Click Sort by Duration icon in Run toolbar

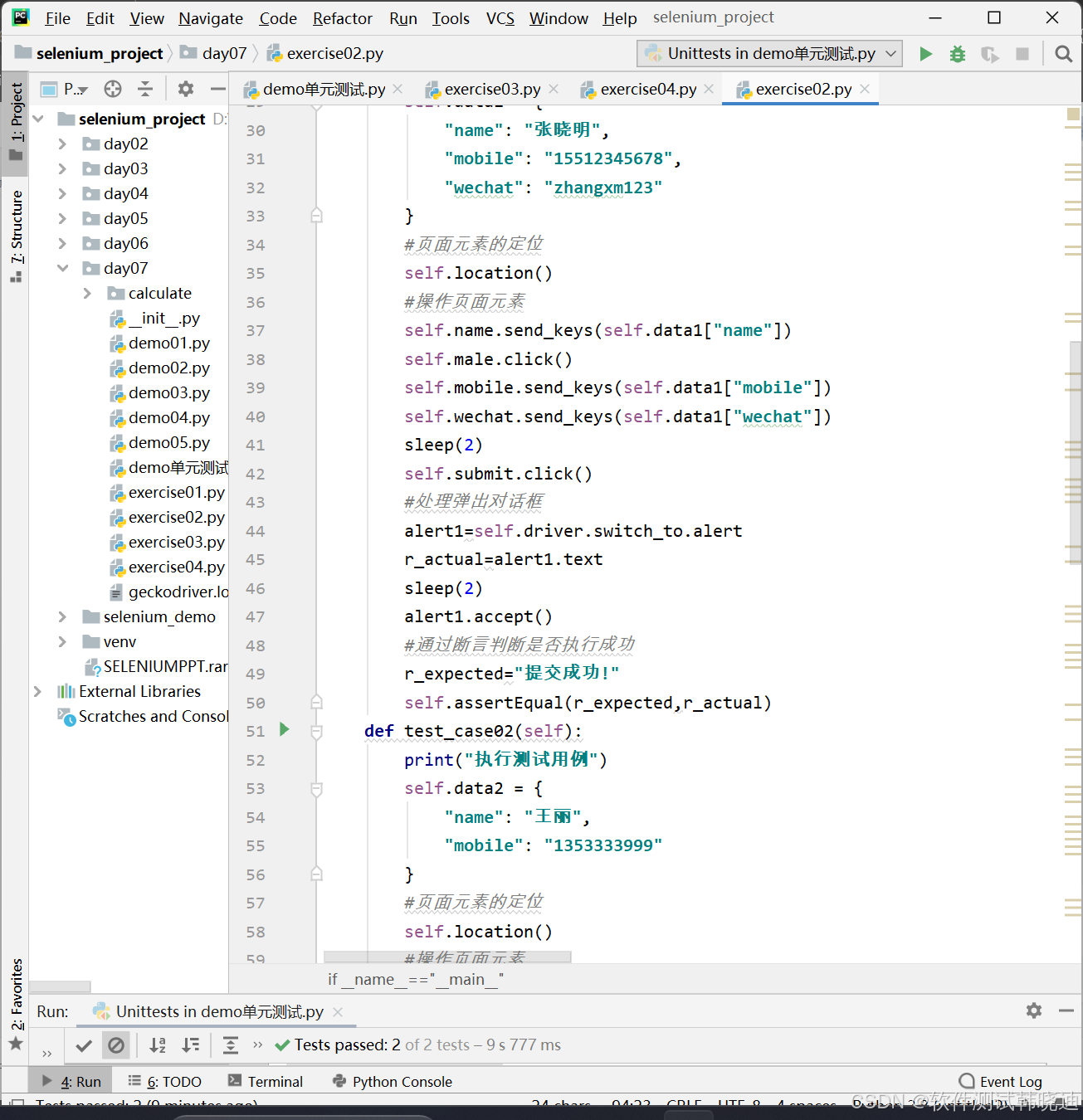tap(191, 1045)
